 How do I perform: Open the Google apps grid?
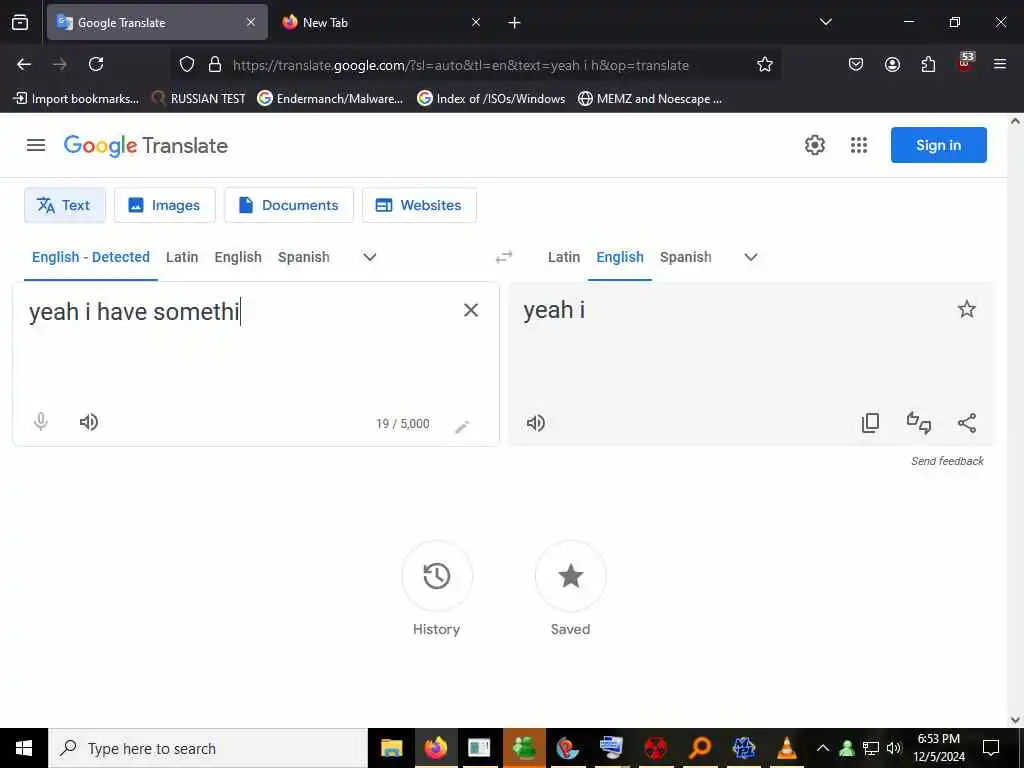click(x=859, y=145)
